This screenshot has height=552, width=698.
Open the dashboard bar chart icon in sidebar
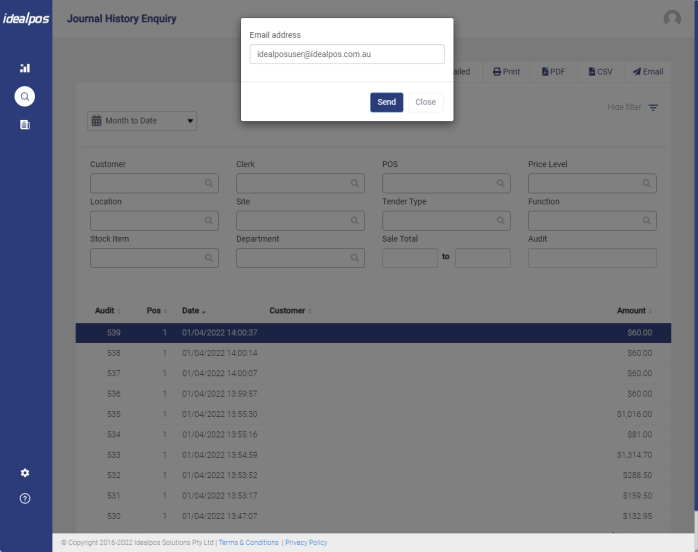coord(25,68)
